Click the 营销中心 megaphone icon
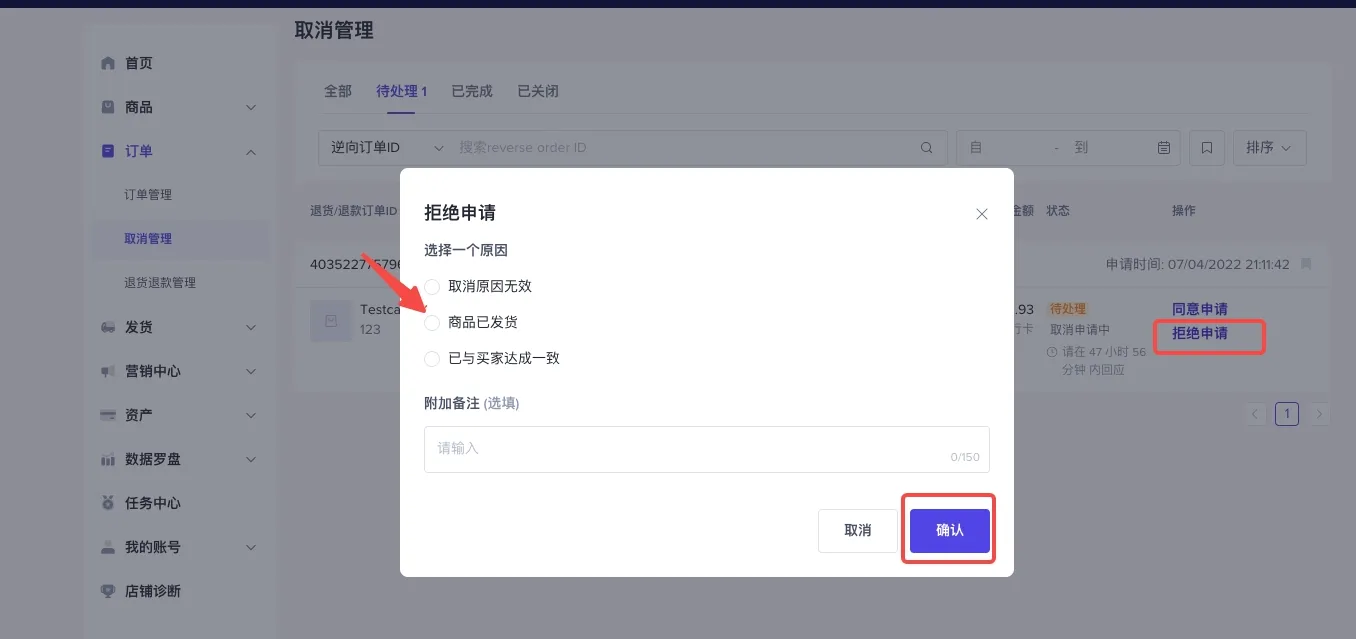1356x639 pixels. [x=108, y=371]
